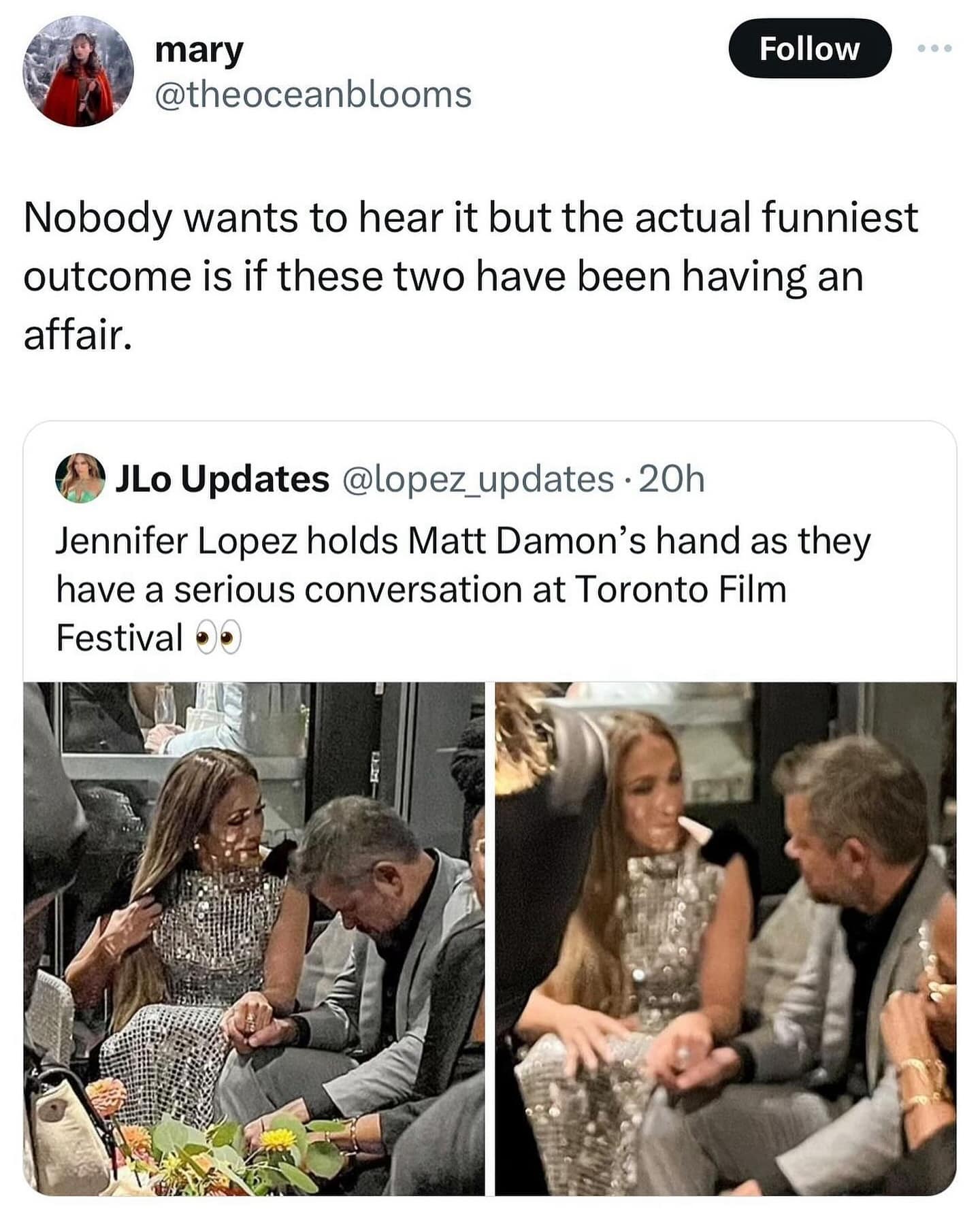Click the display name "mary"
This screenshot has width=980, height=1218.
[199, 50]
